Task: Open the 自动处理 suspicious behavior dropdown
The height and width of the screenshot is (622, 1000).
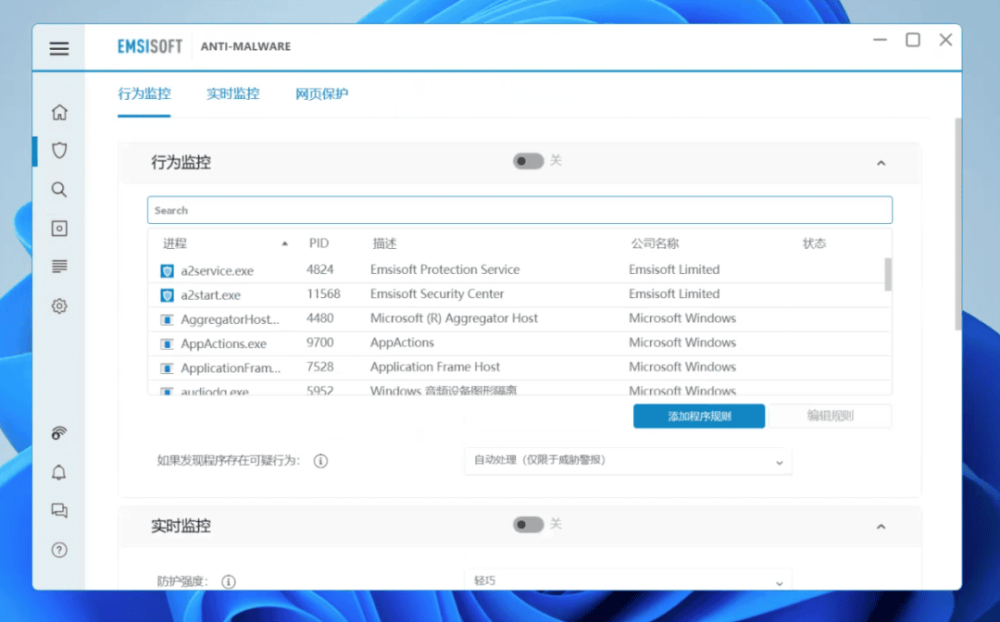Action: point(628,461)
